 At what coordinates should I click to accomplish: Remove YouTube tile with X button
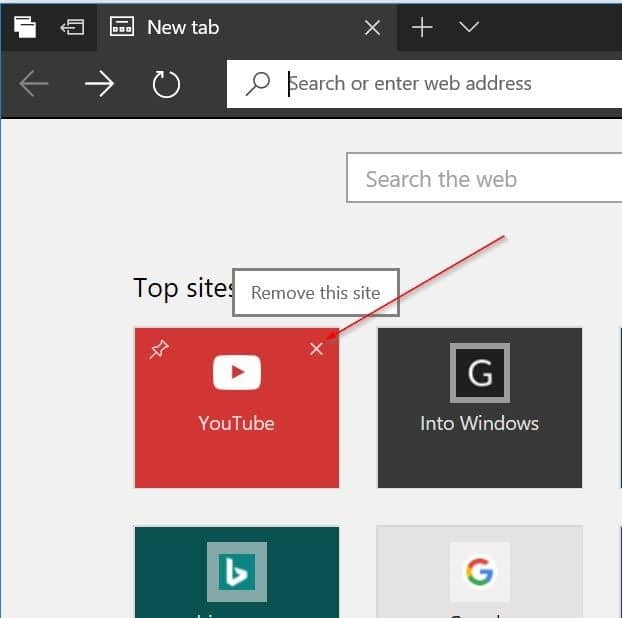316,349
